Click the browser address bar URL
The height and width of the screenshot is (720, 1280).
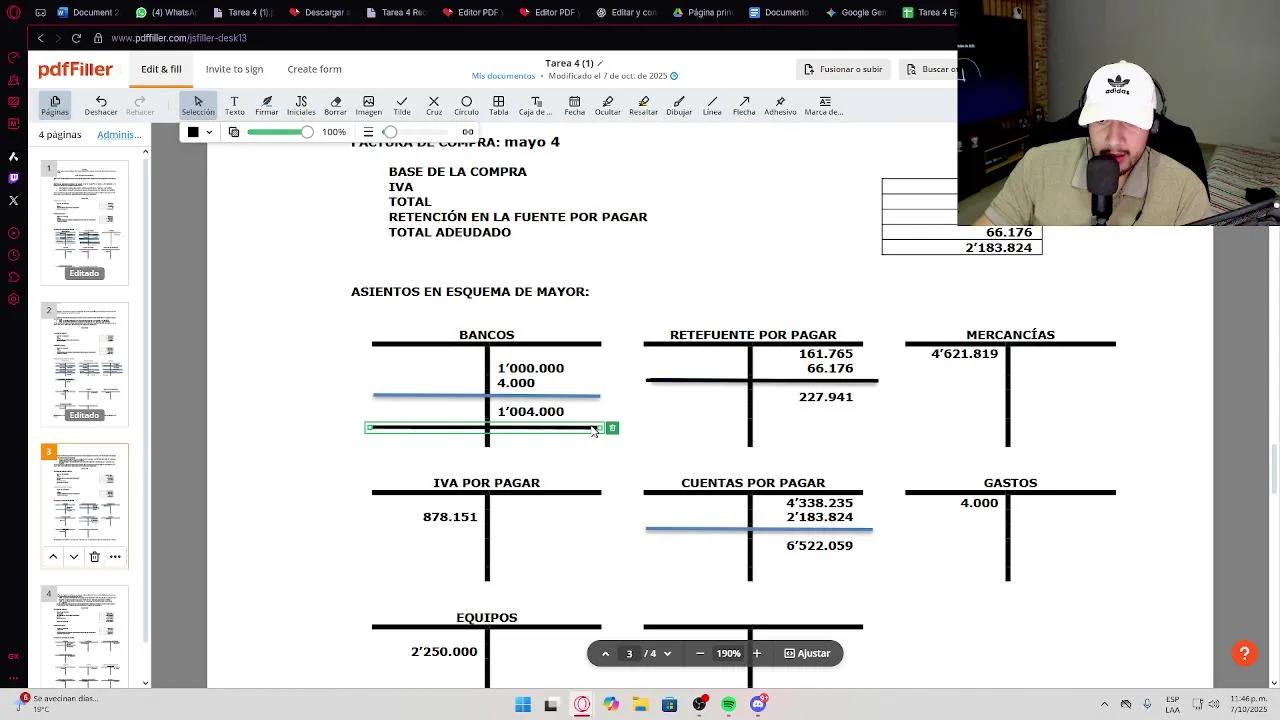[x=179, y=38]
